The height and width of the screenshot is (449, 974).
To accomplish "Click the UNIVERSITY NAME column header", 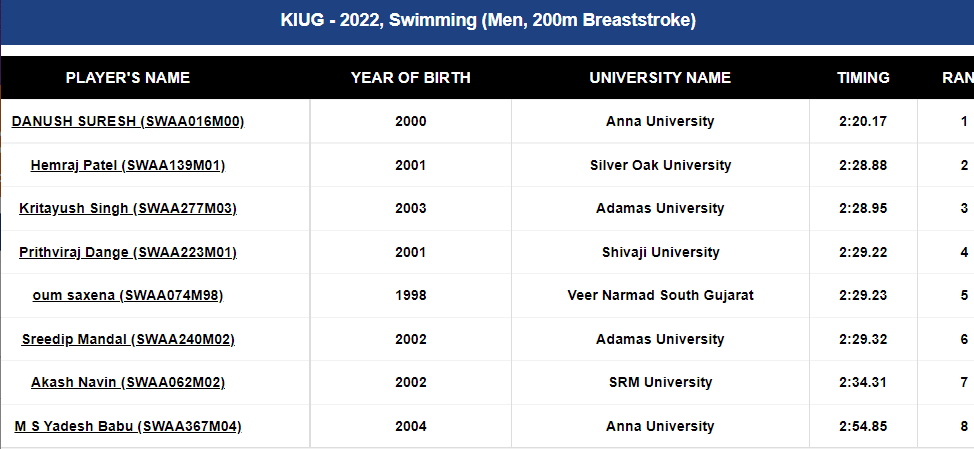I will [660, 78].
